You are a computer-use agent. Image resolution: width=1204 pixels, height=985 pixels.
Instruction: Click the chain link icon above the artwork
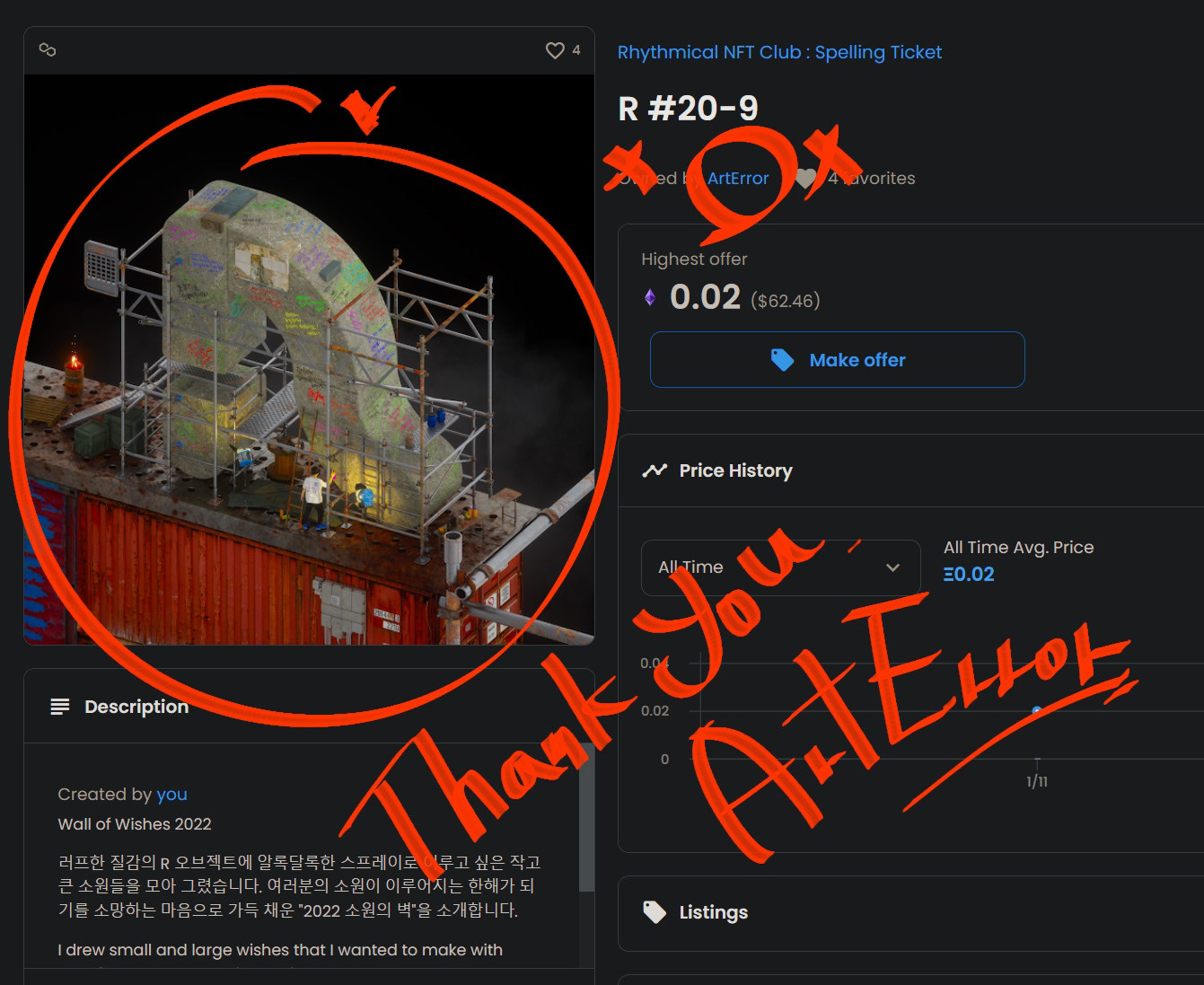coord(48,50)
